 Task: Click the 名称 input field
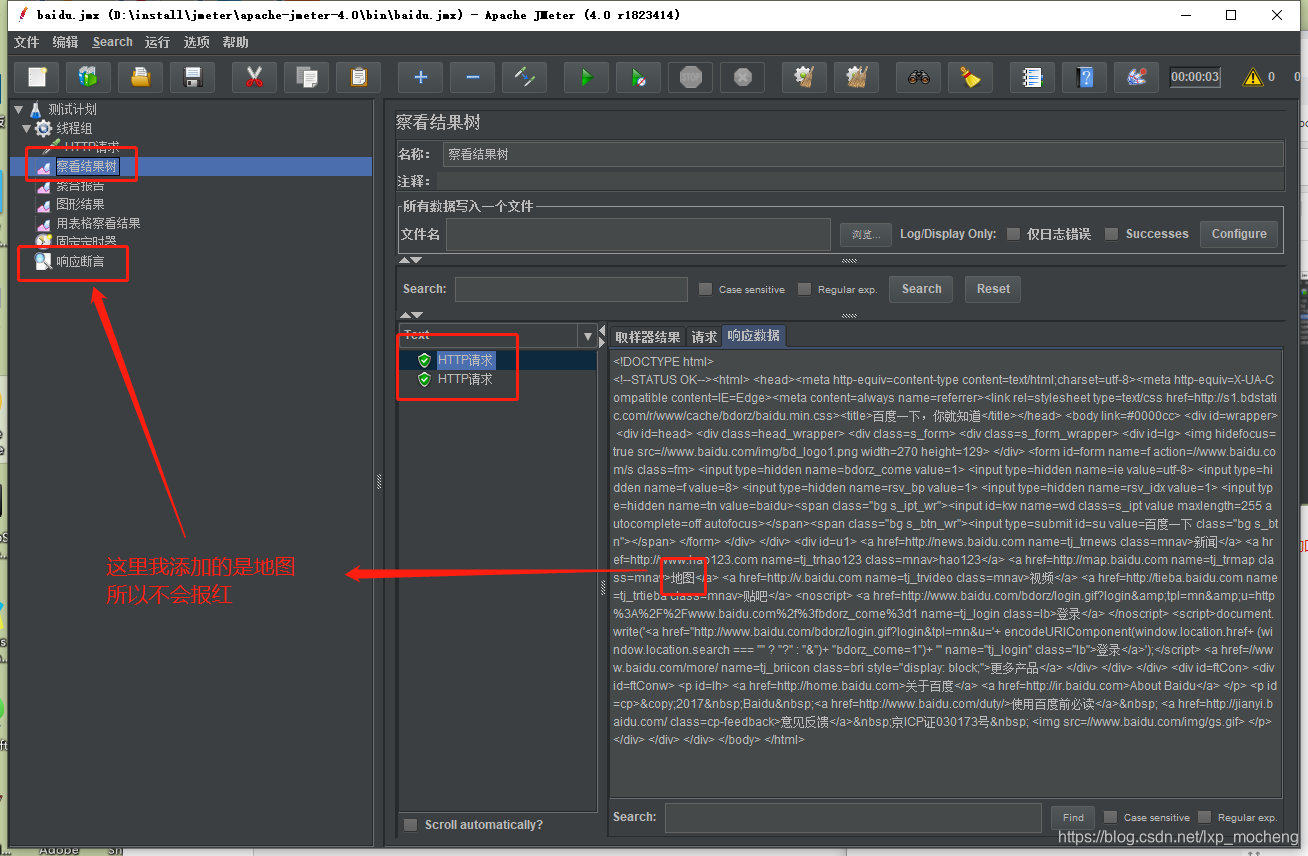pyautogui.click(x=863, y=154)
